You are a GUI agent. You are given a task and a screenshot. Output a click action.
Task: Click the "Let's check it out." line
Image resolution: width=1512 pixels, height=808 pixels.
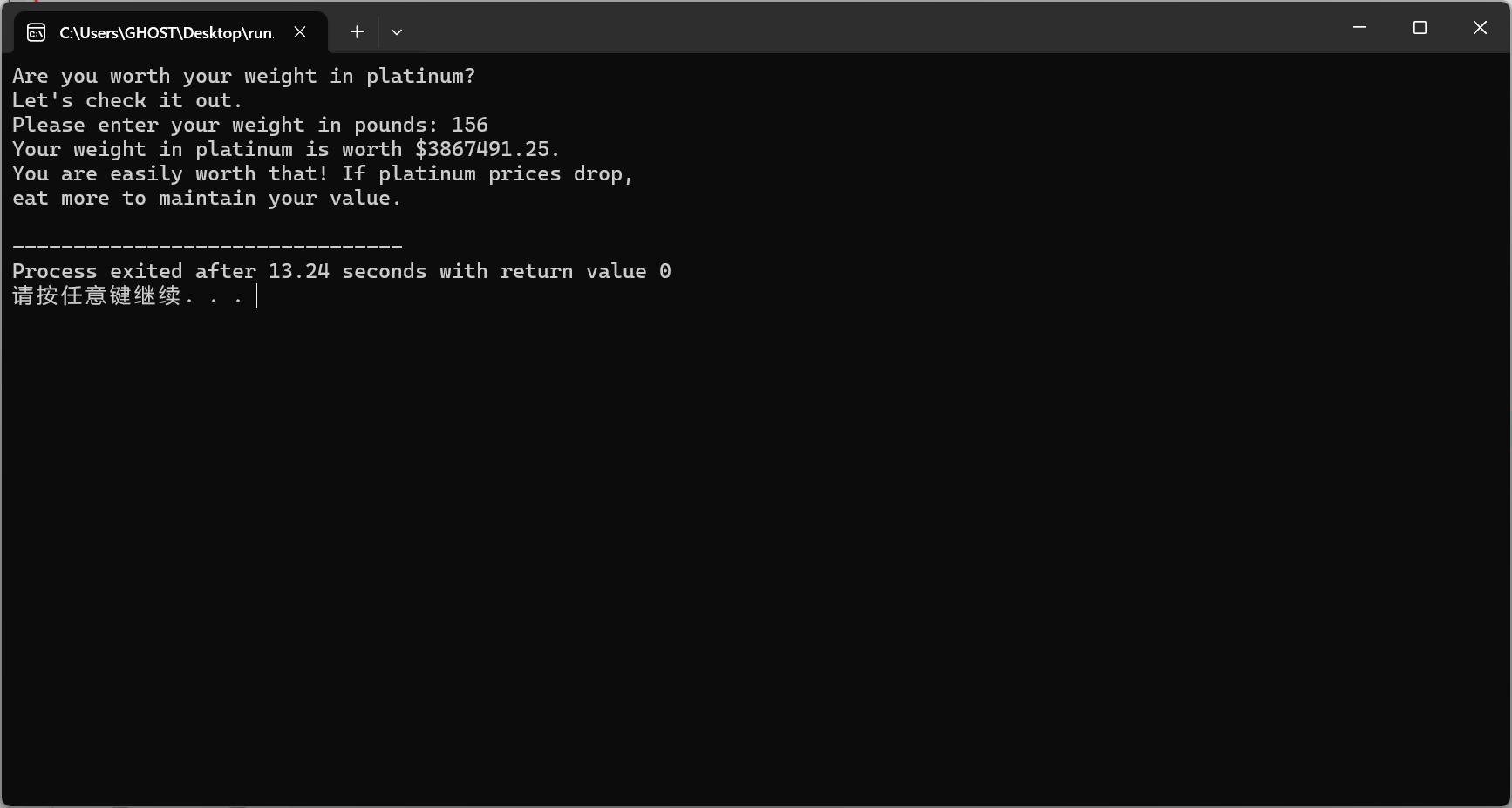[x=127, y=100]
